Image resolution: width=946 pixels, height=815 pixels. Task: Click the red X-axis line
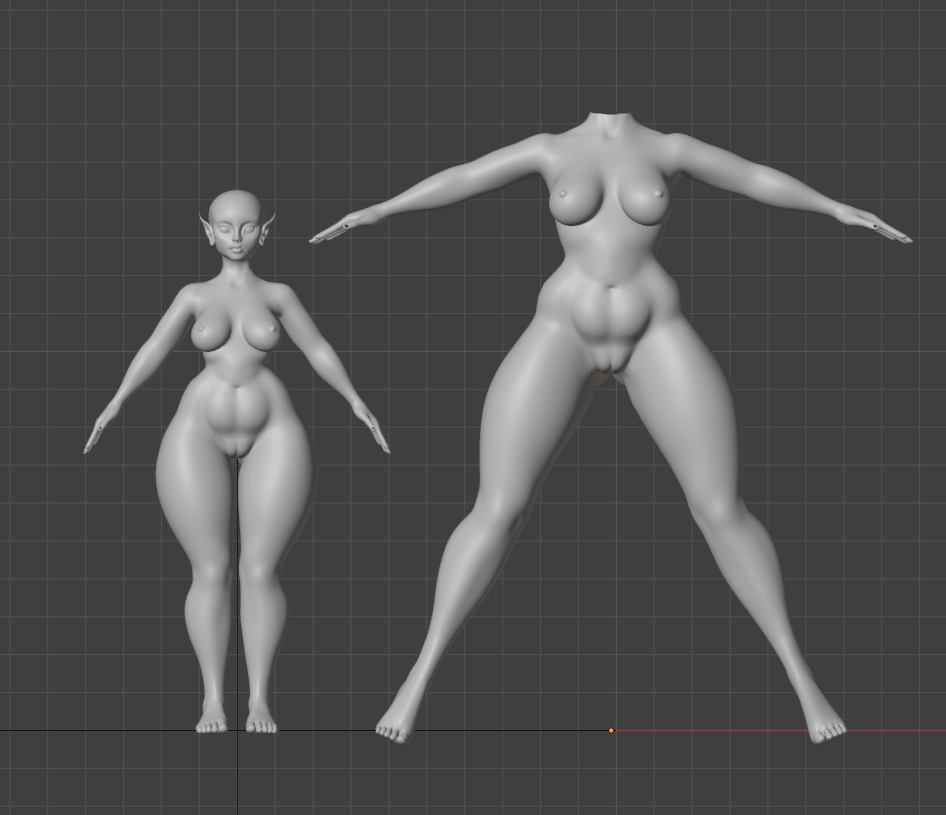(780, 730)
